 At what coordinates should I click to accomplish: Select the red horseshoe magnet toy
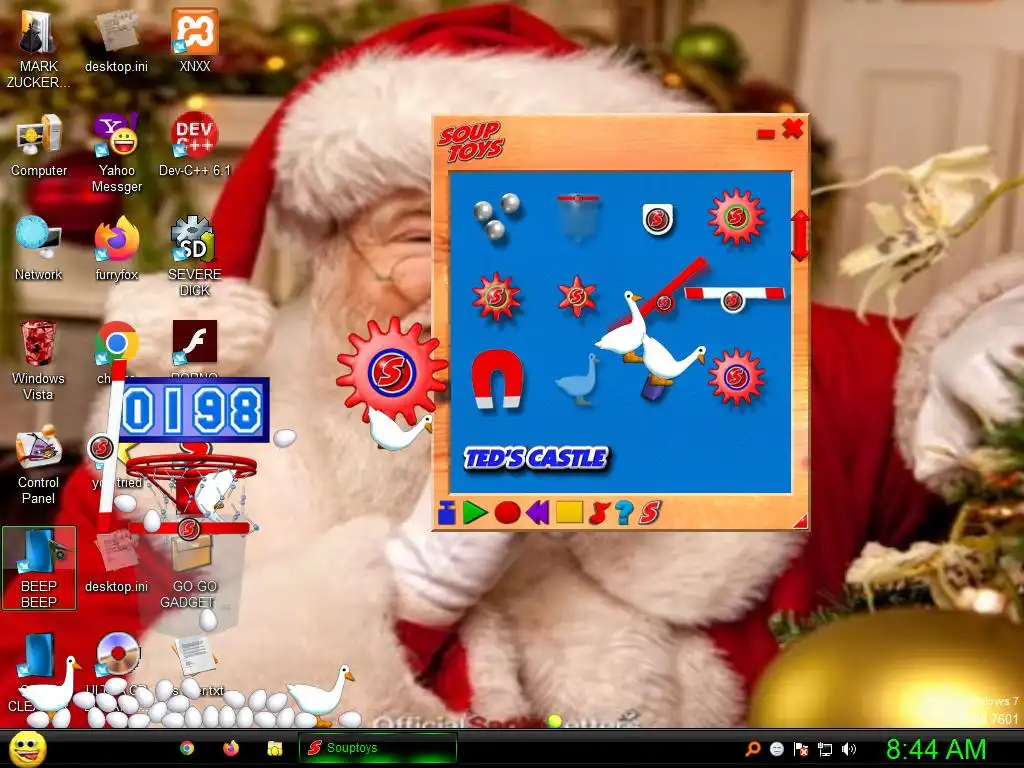pos(497,379)
